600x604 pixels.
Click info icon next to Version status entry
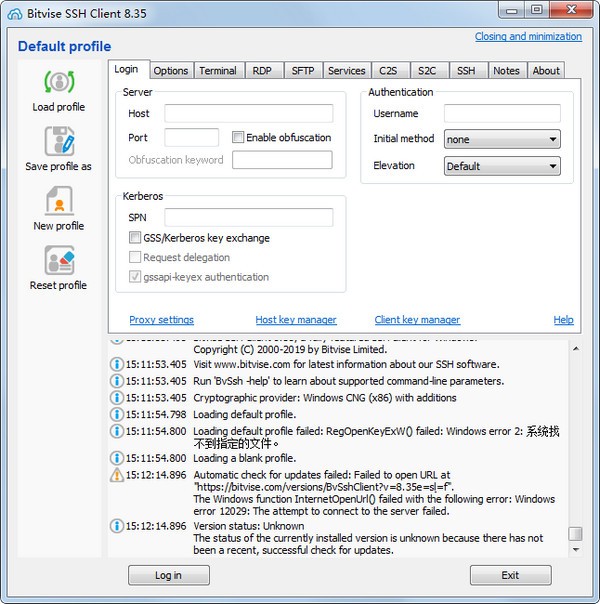pos(117,526)
